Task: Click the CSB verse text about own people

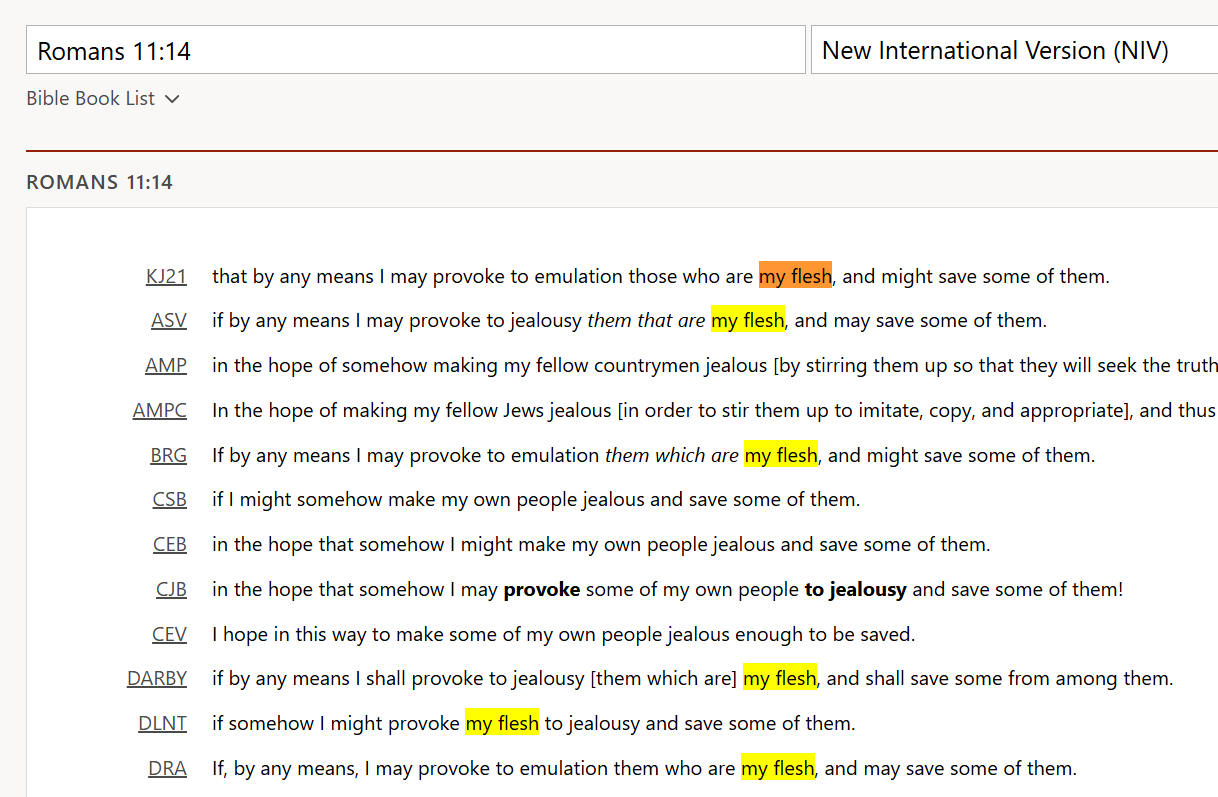Action: tap(536, 499)
